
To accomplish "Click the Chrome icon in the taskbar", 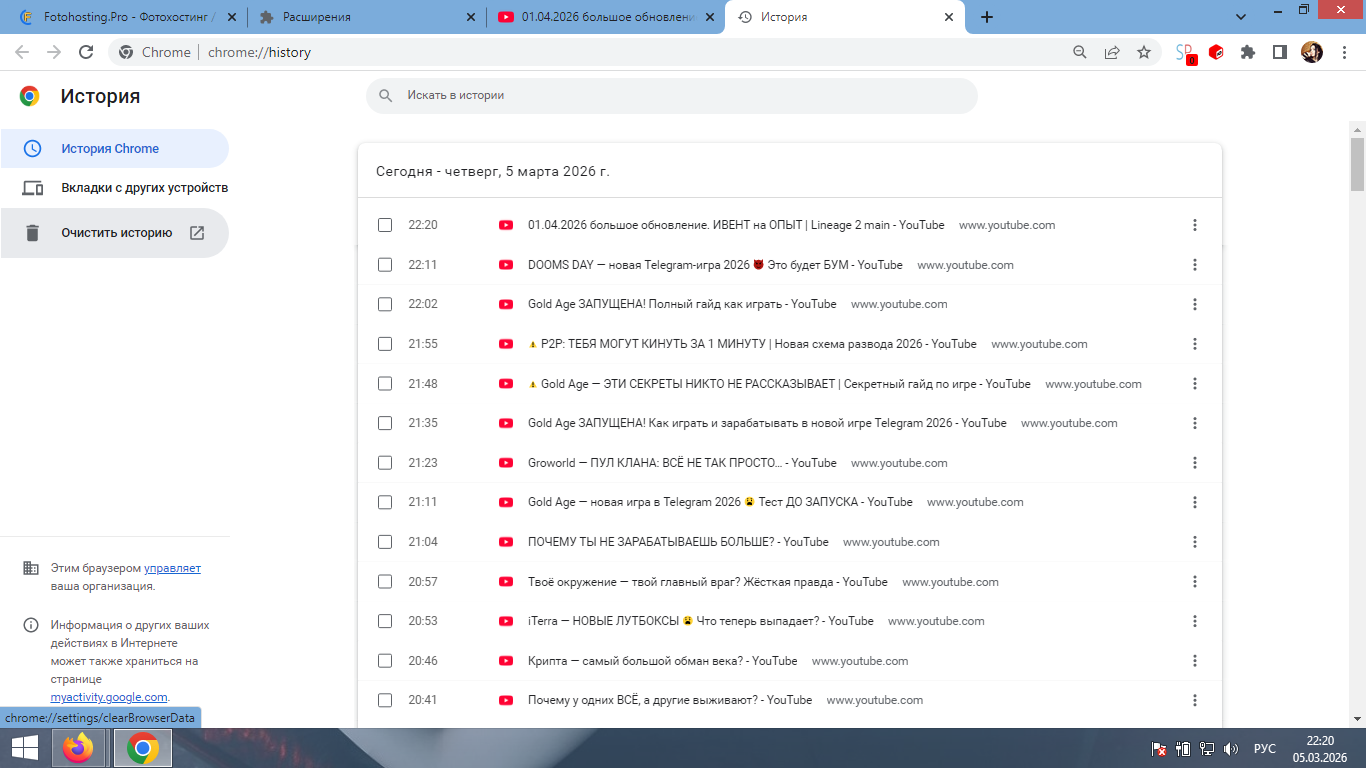I will (142, 748).
